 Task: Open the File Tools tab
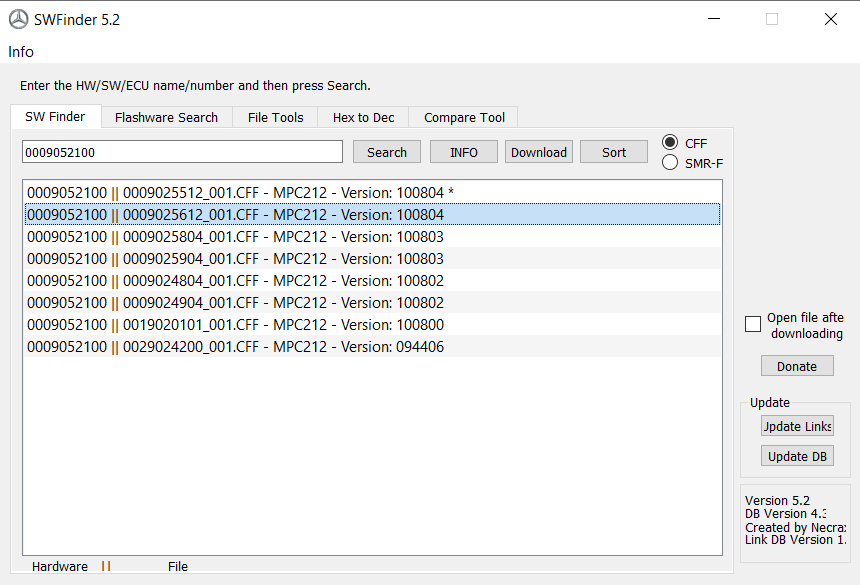click(275, 117)
